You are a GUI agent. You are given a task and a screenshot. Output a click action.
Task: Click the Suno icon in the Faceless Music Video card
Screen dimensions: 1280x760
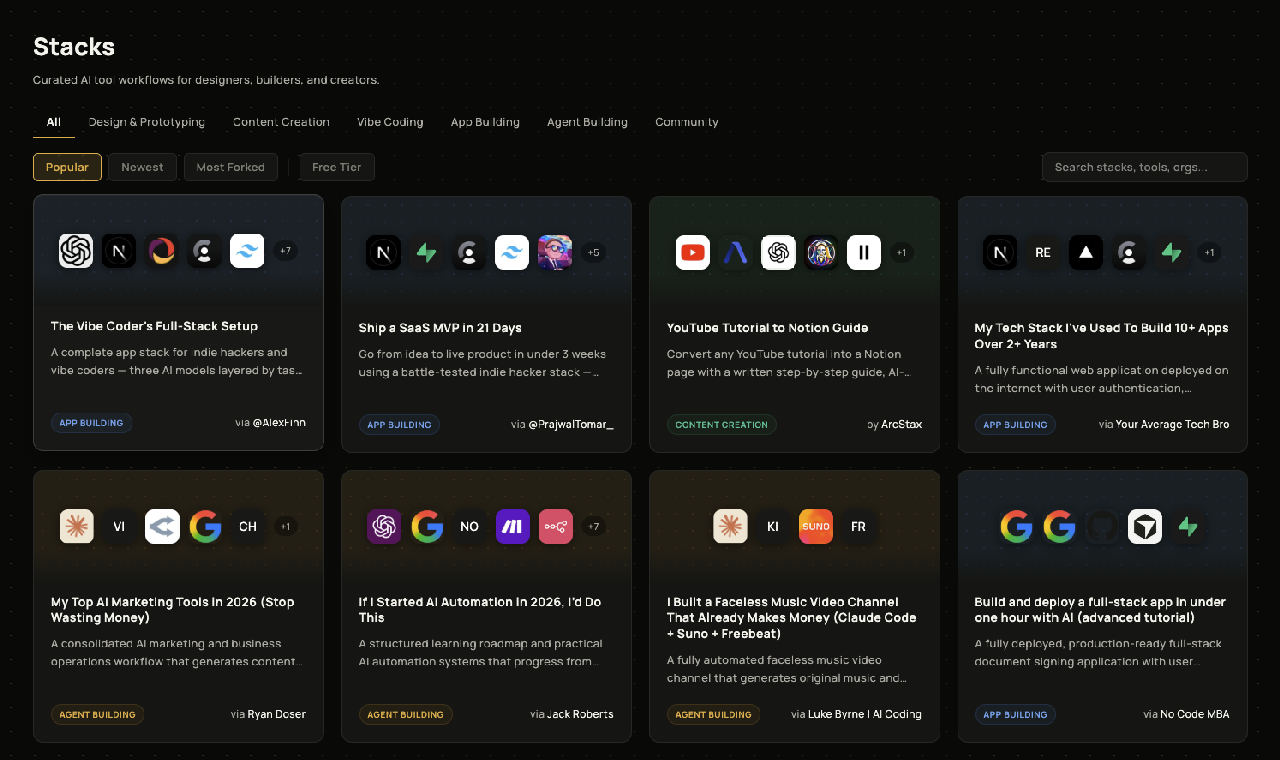pos(816,526)
